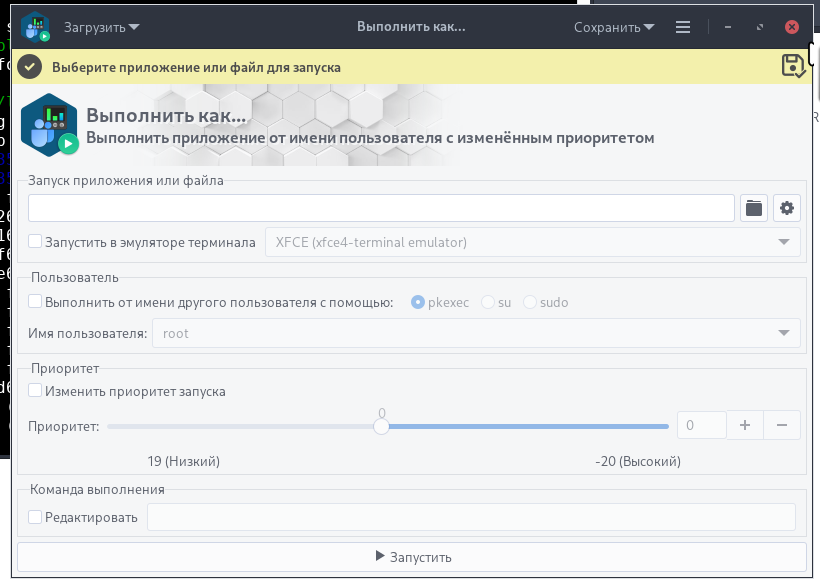Check 'Изменить приоритет запуска' option
820x587 pixels.
(x=35, y=391)
